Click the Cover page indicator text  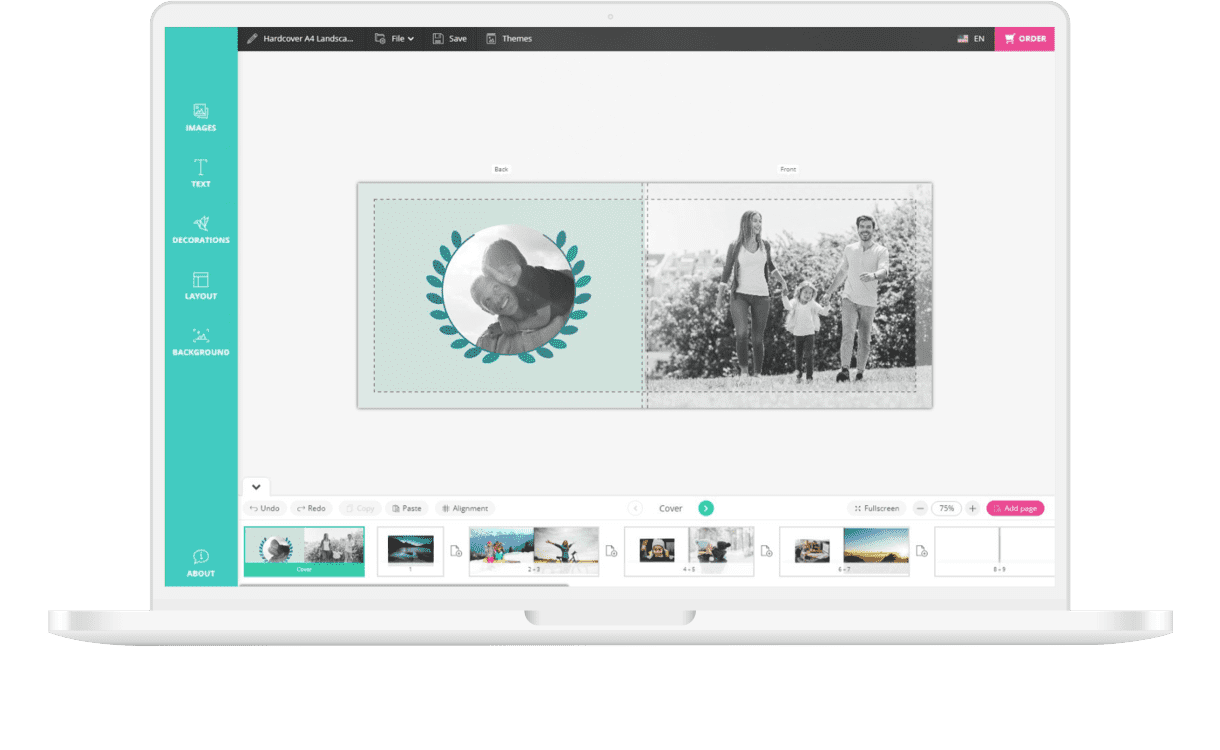[670, 508]
